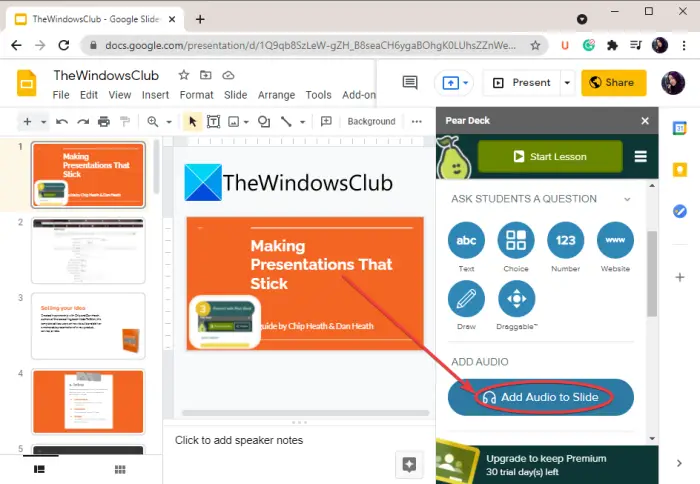This screenshot has height=484, width=700.
Task: Move presentation using the folder icon
Action: pos(205,75)
